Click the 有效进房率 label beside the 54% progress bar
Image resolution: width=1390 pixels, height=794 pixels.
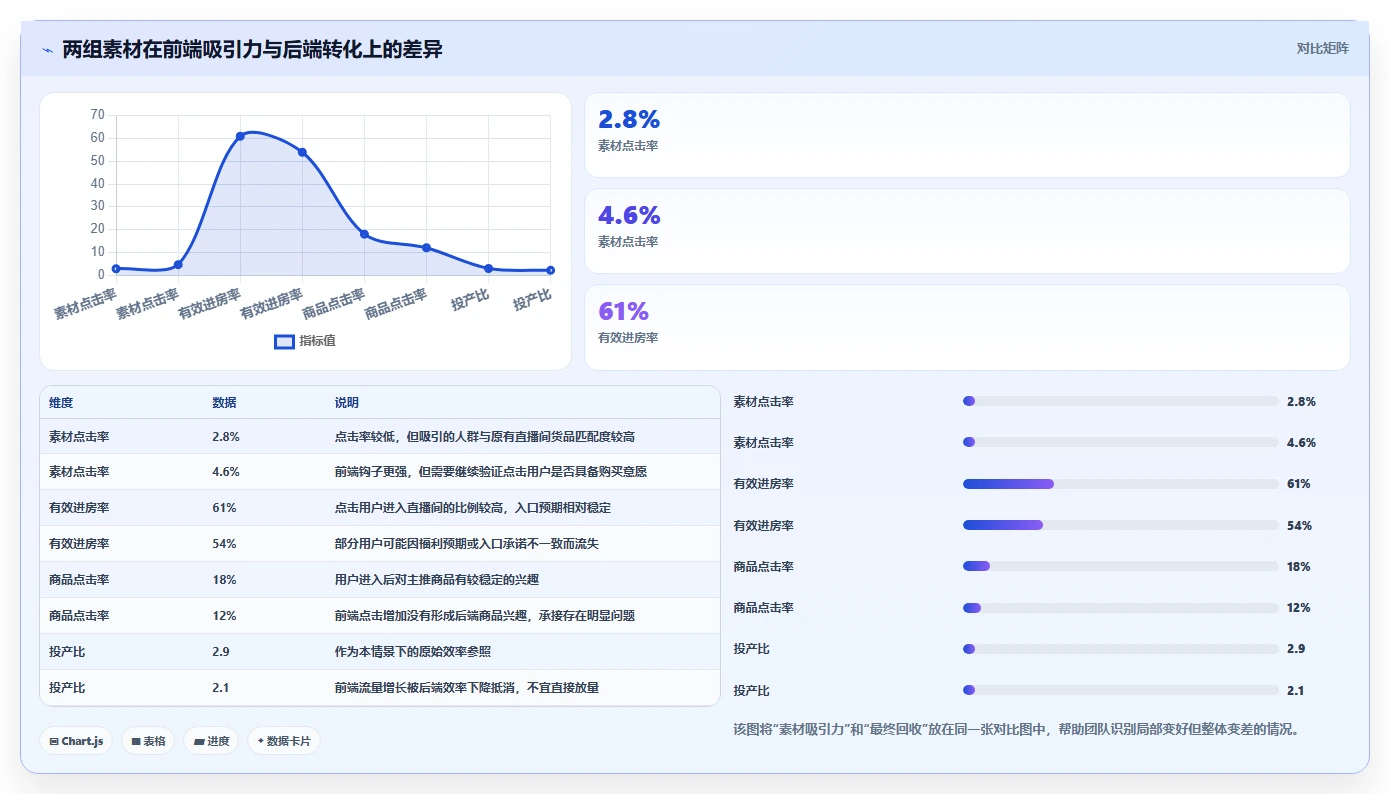[x=764, y=526]
